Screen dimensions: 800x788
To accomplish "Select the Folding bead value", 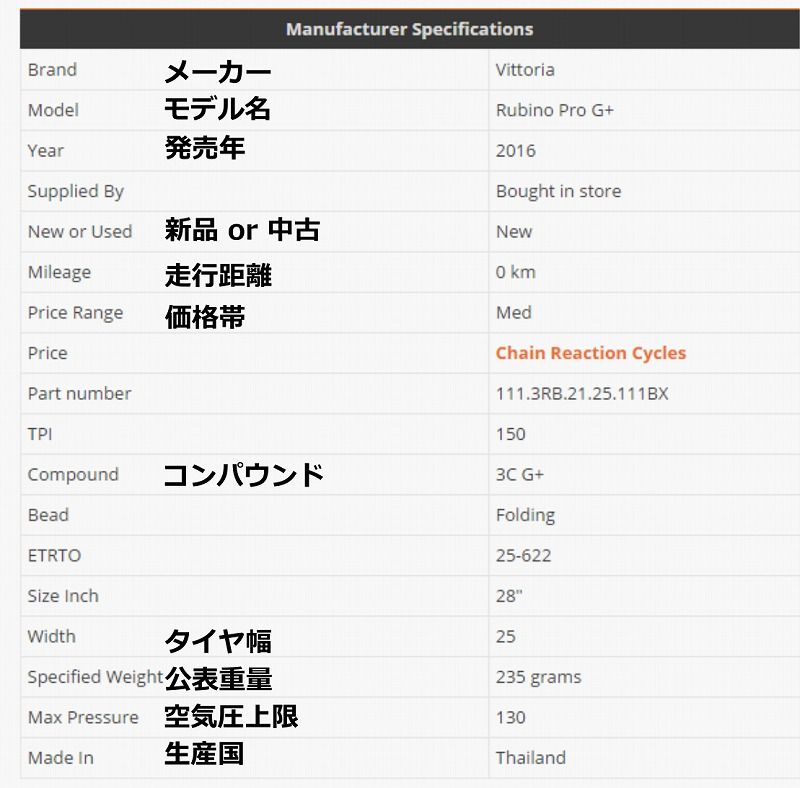I will (x=525, y=515).
